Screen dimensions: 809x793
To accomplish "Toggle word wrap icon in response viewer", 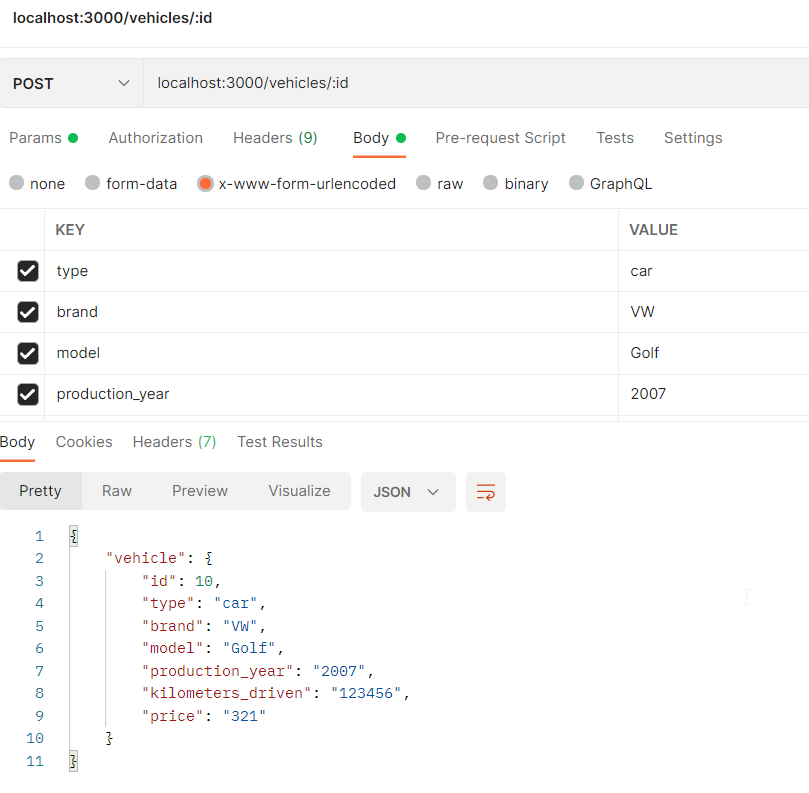I will click(486, 492).
